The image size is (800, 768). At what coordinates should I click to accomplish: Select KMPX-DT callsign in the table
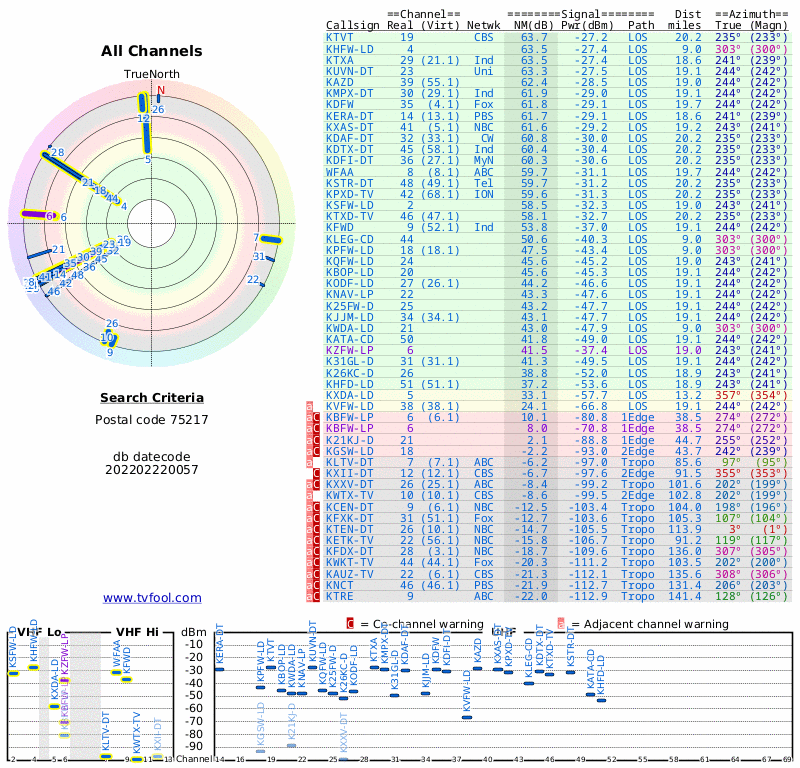349,93
